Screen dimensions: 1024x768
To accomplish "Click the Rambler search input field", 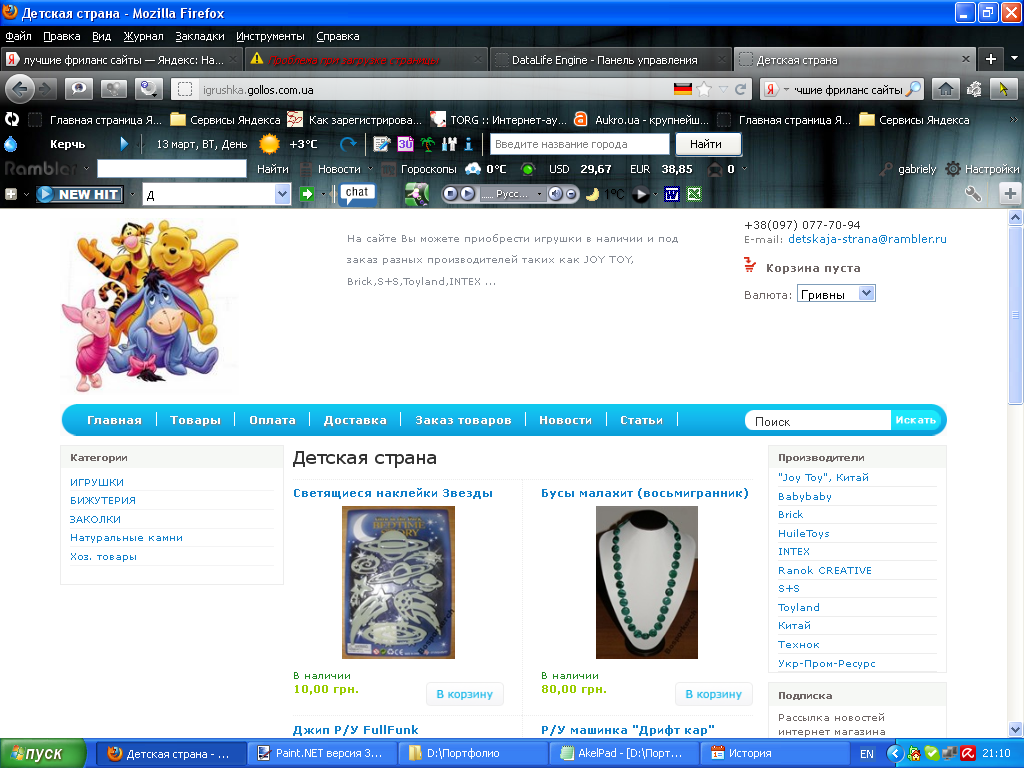I will coord(172,169).
